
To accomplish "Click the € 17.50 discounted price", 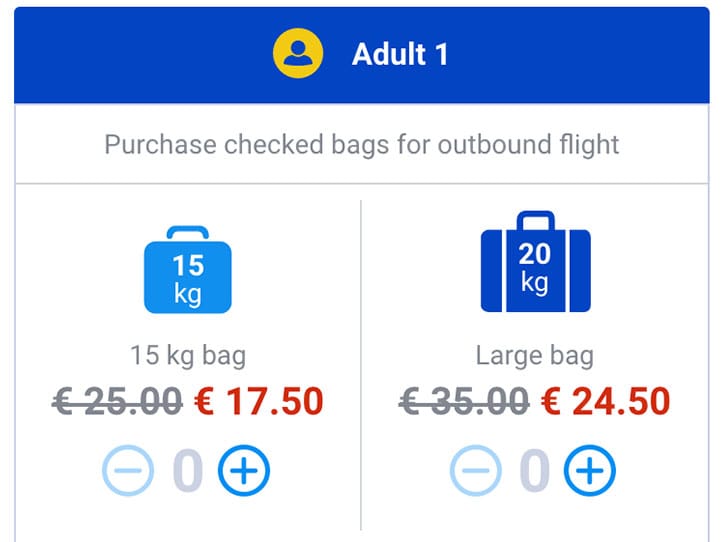I will [259, 402].
